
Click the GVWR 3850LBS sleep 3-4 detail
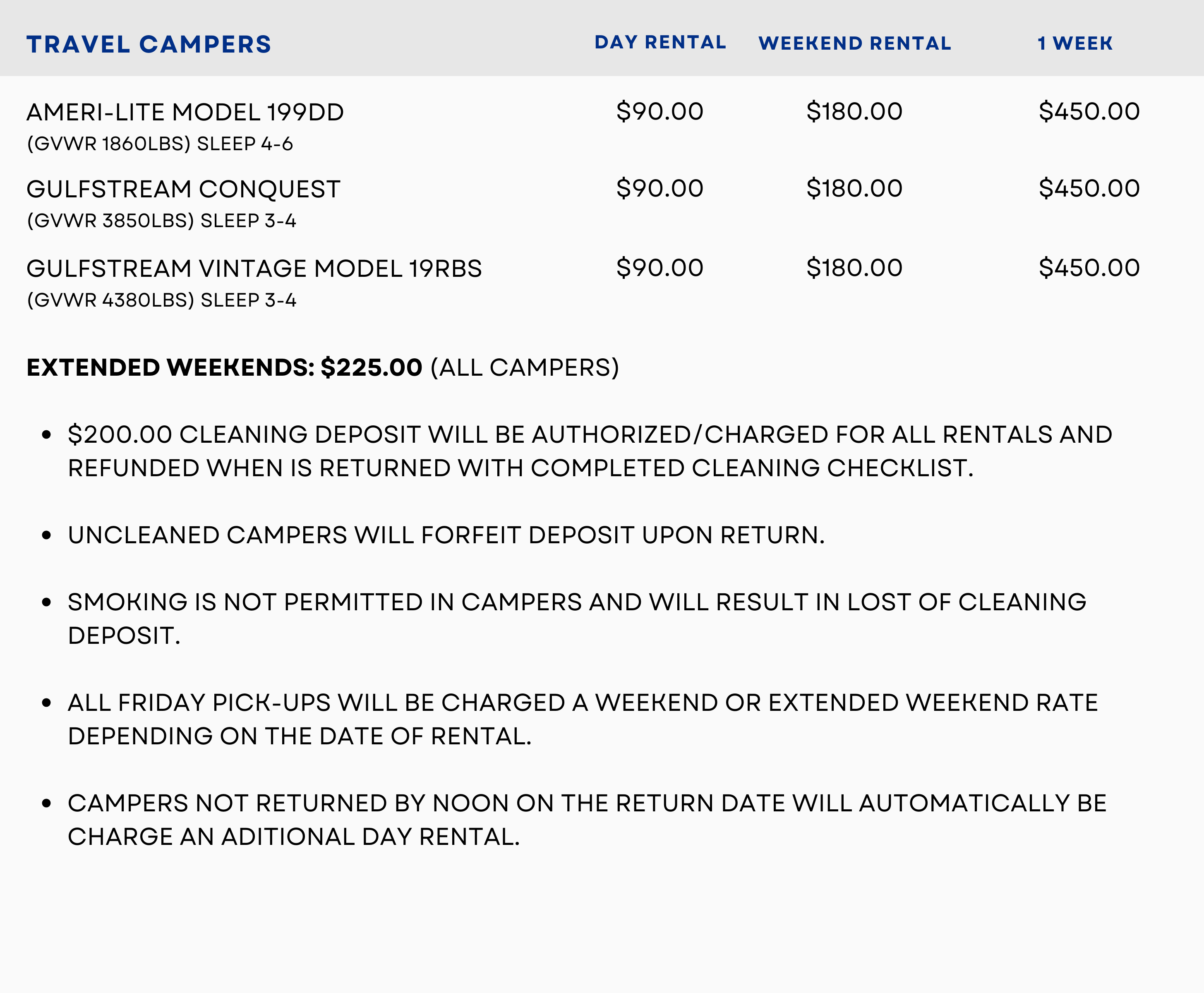click(161, 221)
